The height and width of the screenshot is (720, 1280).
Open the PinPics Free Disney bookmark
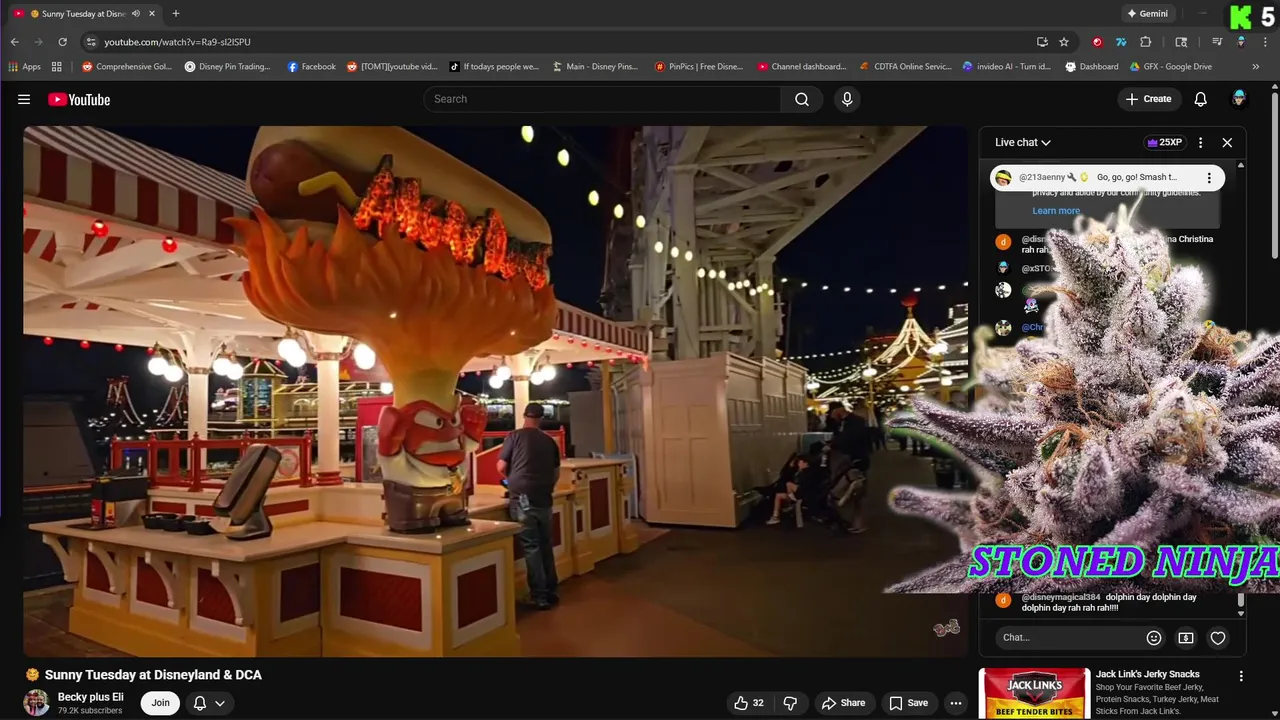(x=699, y=67)
